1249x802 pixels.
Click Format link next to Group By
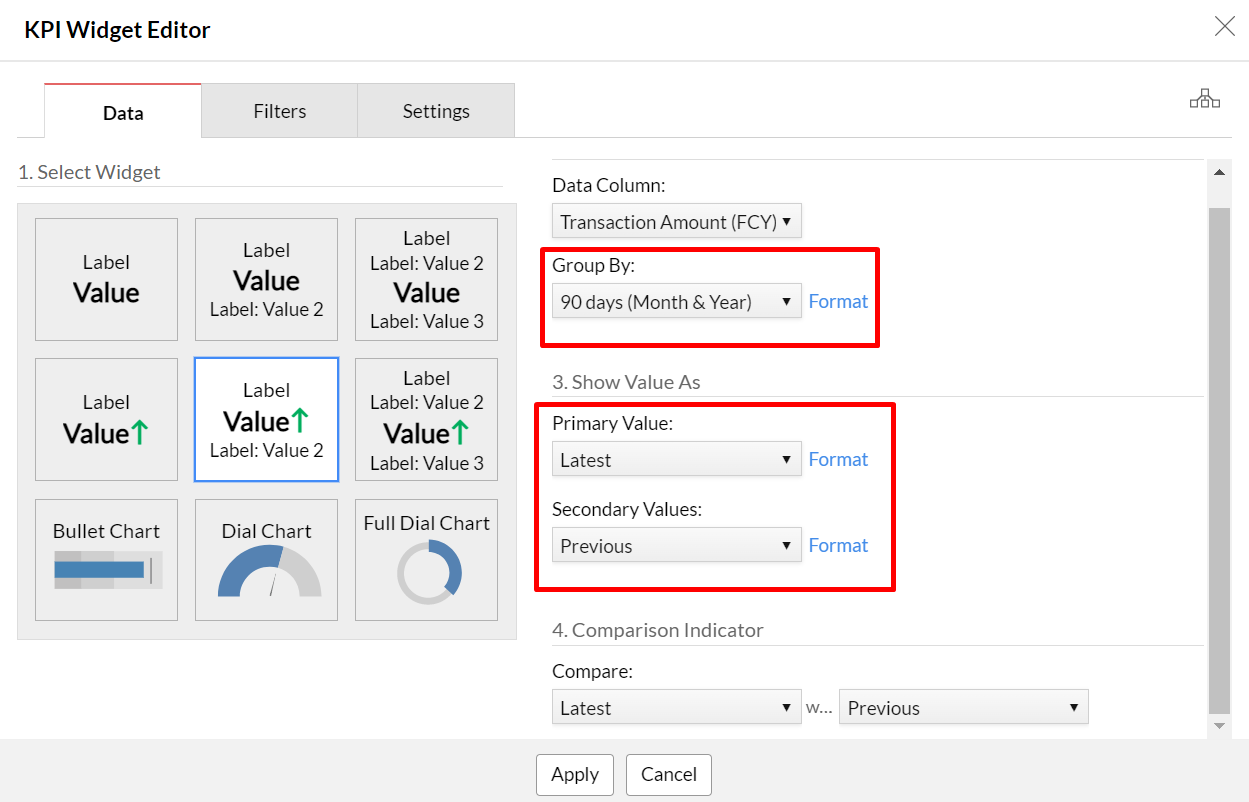pyautogui.click(x=838, y=301)
